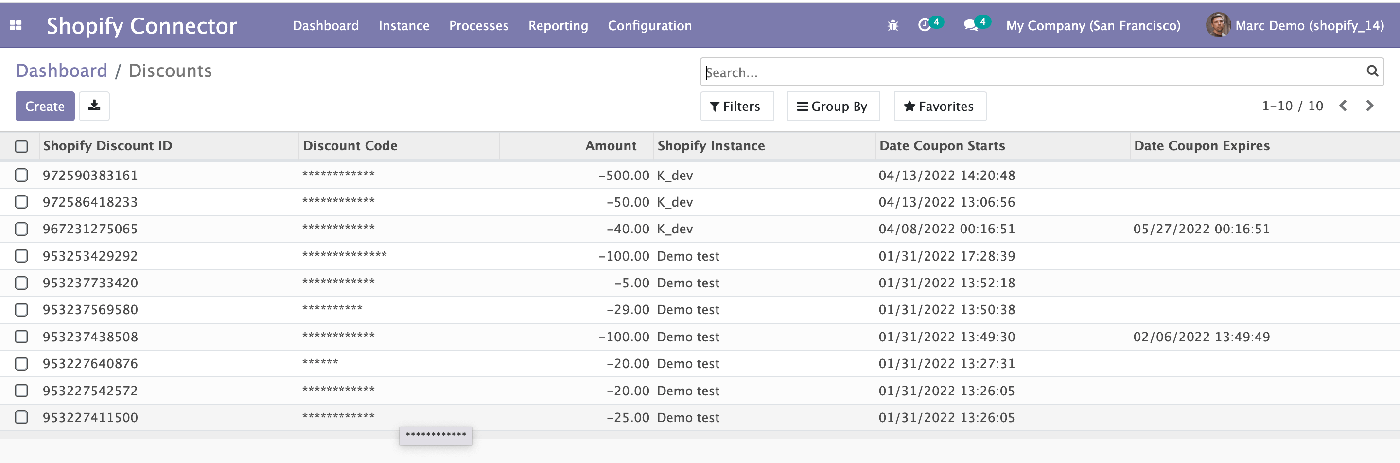Check the row 953253429292 checkbox
This screenshot has height=463, width=1400.
click(x=21, y=256)
